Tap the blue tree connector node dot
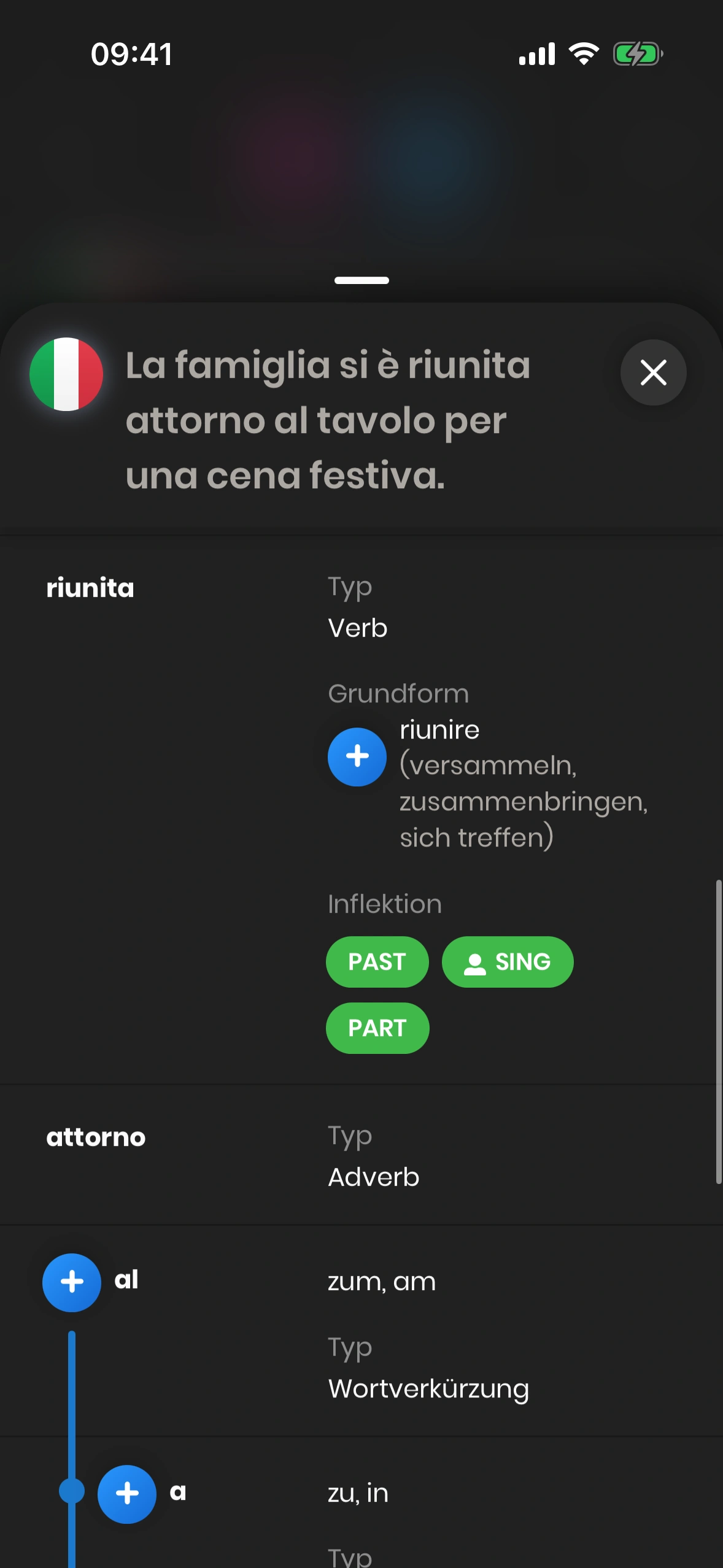 pyautogui.click(x=71, y=1491)
